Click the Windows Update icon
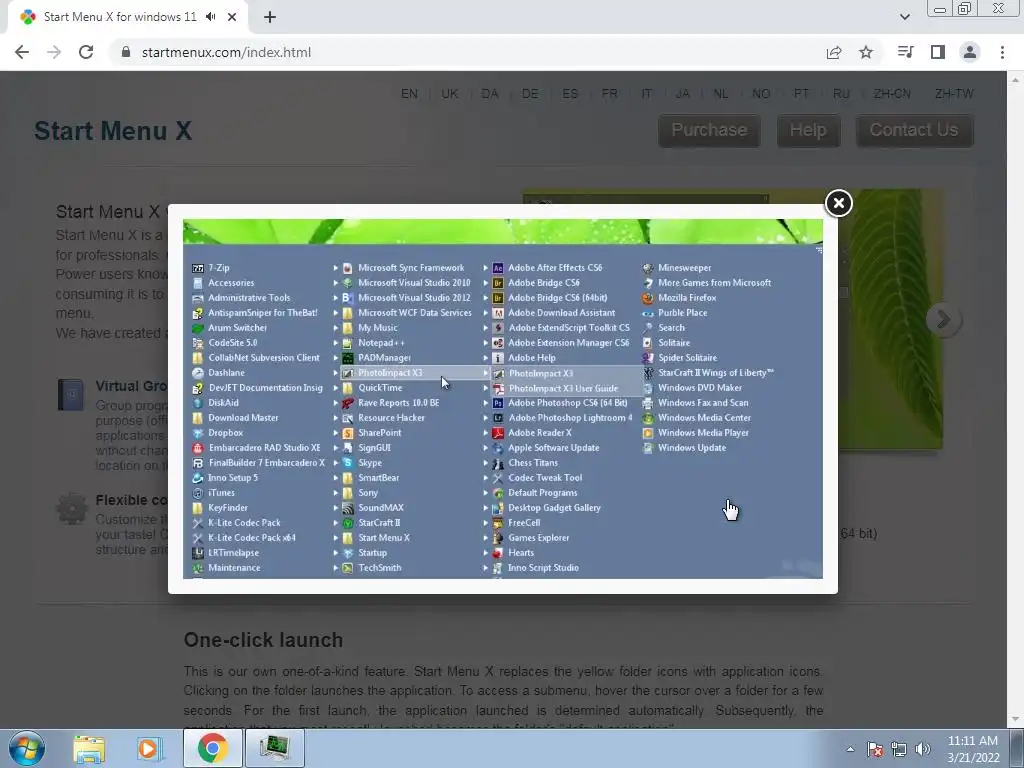The height and width of the screenshot is (768, 1024). pyautogui.click(x=648, y=448)
